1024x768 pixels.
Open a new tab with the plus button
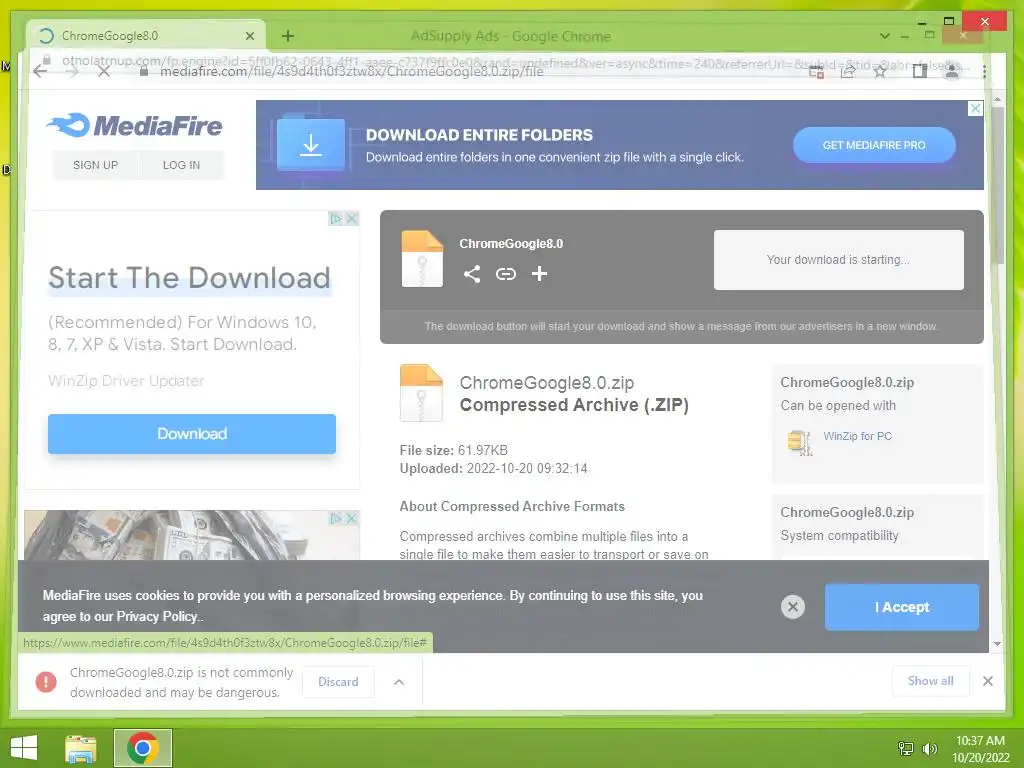coord(287,36)
